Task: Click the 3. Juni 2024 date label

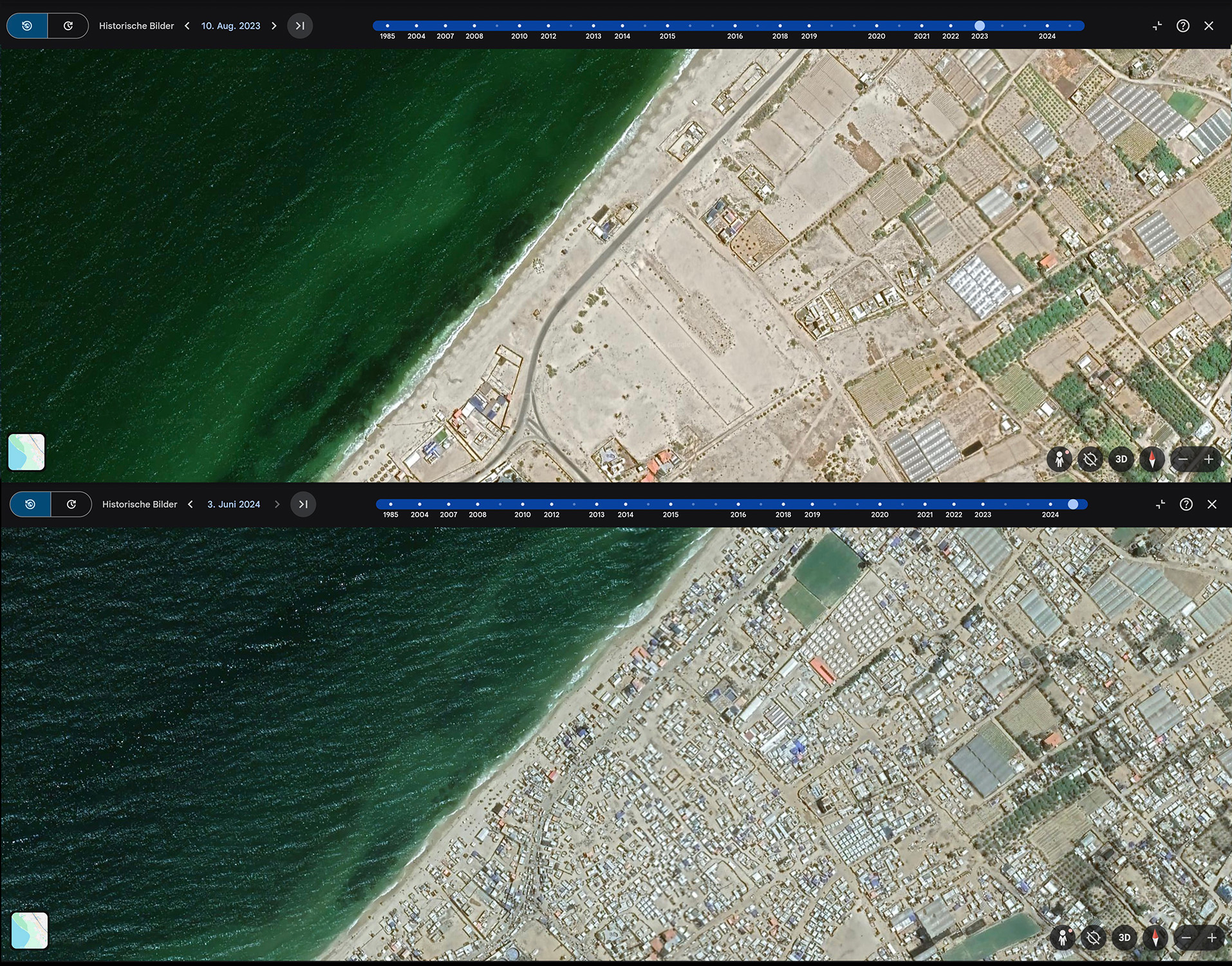Action: pyautogui.click(x=234, y=504)
